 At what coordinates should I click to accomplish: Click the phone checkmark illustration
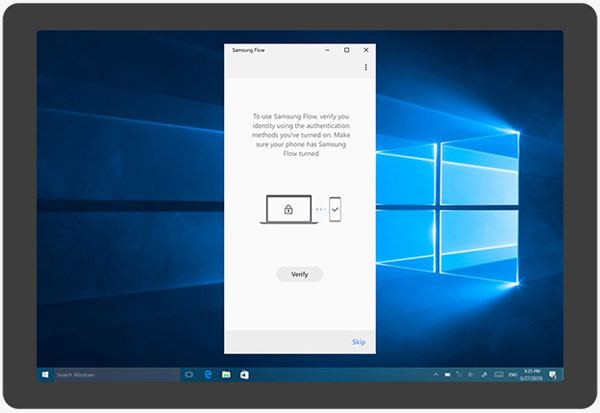pos(335,209)
